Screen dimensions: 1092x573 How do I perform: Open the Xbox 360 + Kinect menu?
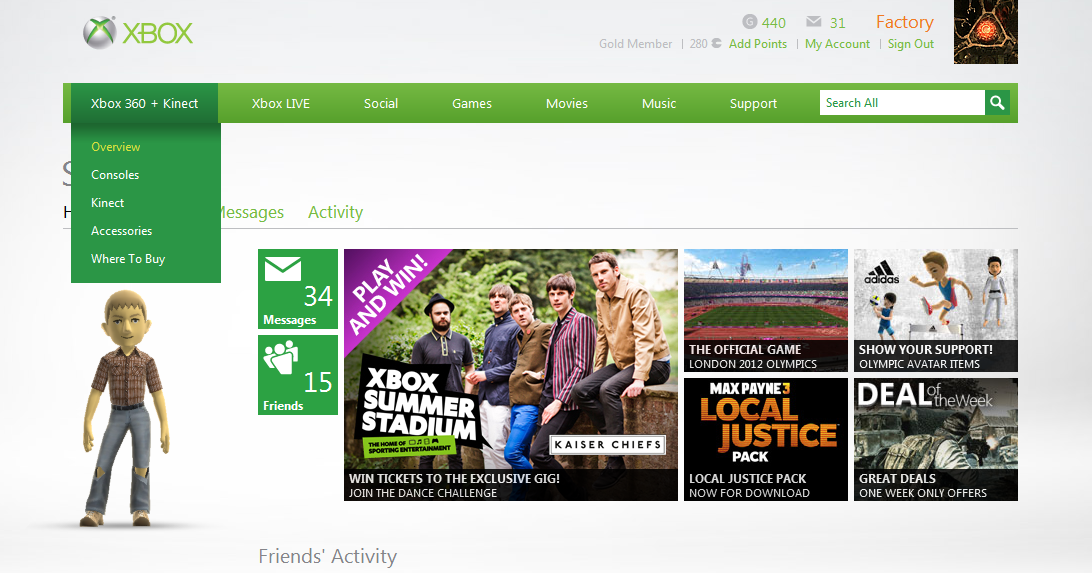pyautogui.click(x=144, y=103)
